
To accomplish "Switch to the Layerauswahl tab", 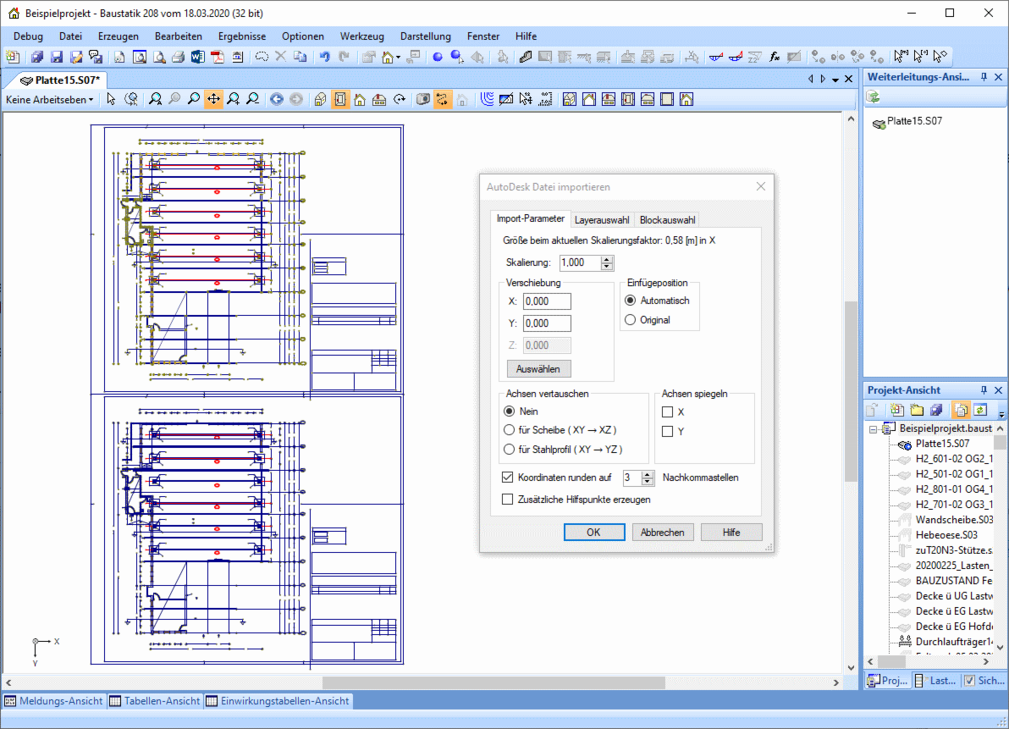I will click(x=601, y=220).
